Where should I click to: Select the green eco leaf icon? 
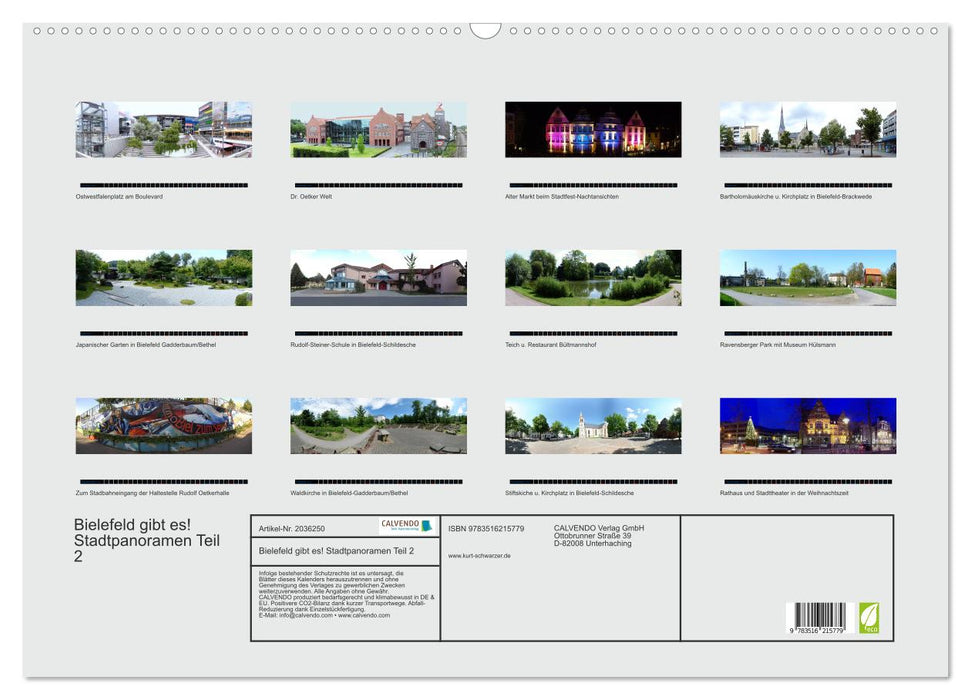(867, 619)
